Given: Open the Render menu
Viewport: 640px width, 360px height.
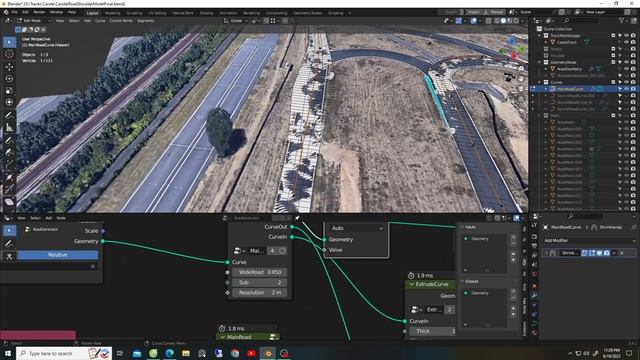Looking at the screenshot, I should [x=39, y=12].
